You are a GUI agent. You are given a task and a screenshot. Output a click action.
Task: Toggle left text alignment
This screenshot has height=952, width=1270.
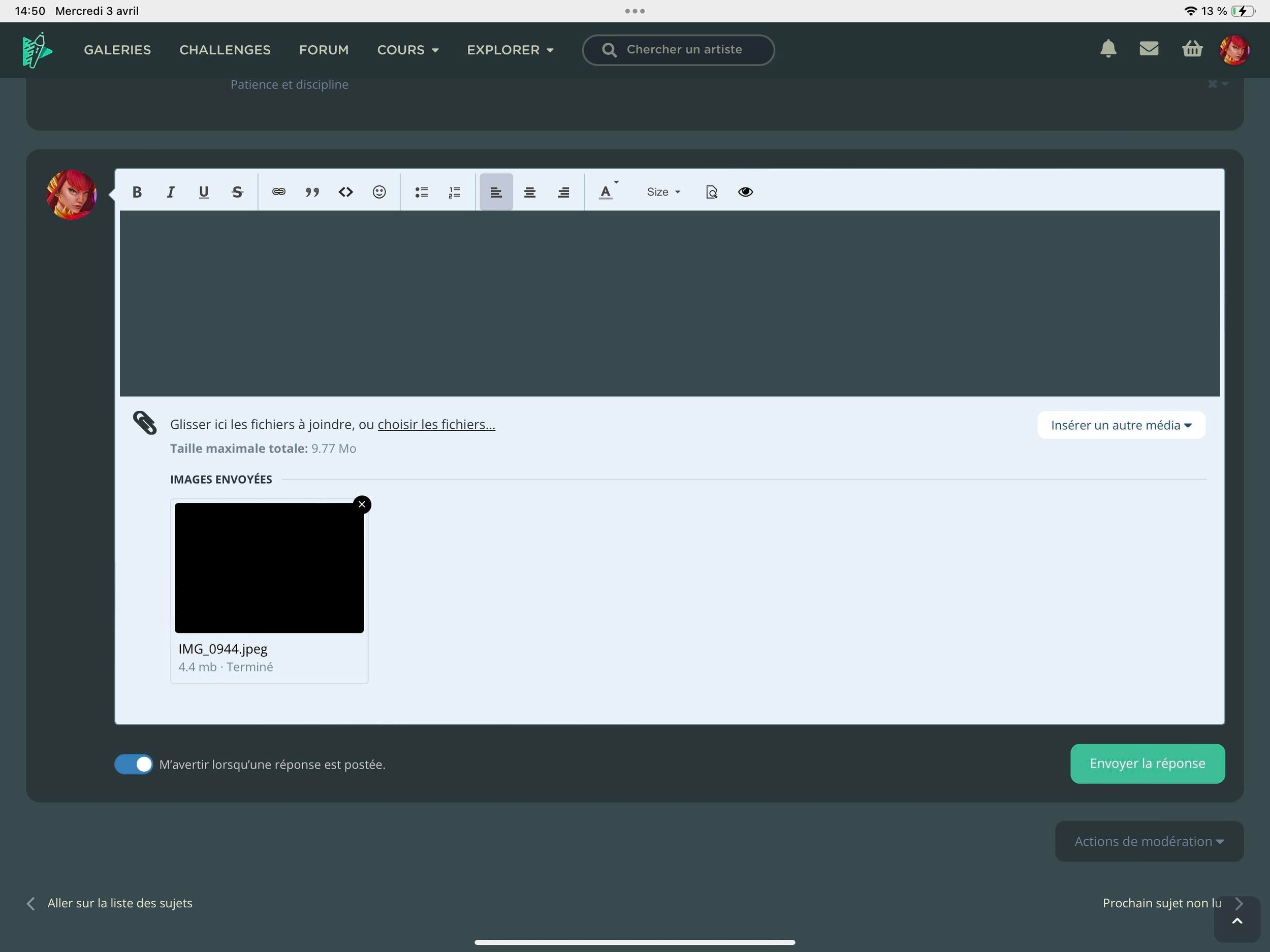pyautogui.click(x=496, y=192)
